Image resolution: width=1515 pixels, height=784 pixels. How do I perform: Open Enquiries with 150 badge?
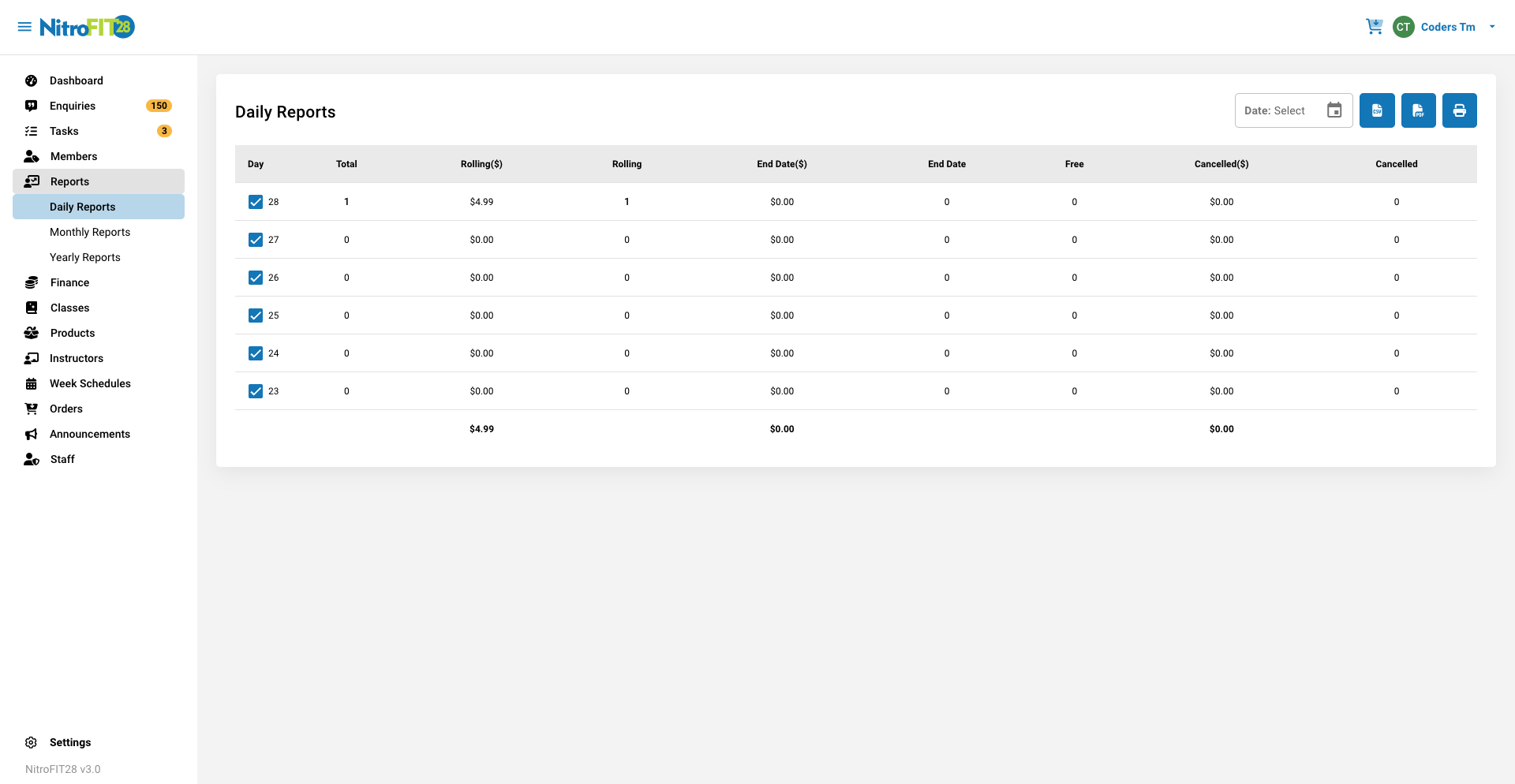[73, 106]
